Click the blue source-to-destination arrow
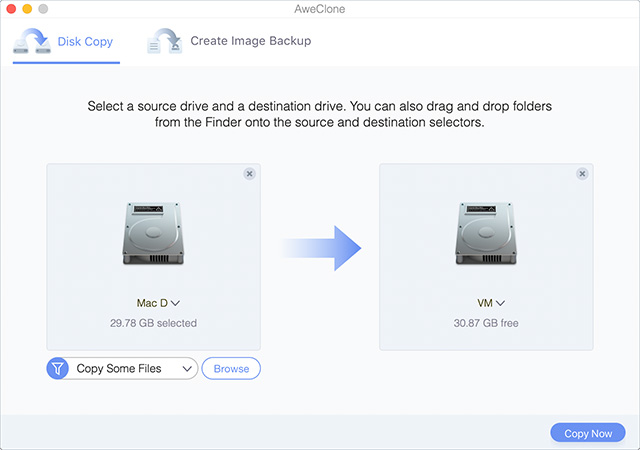The width and height of the screenshot is (640, 450). [322, 248]
